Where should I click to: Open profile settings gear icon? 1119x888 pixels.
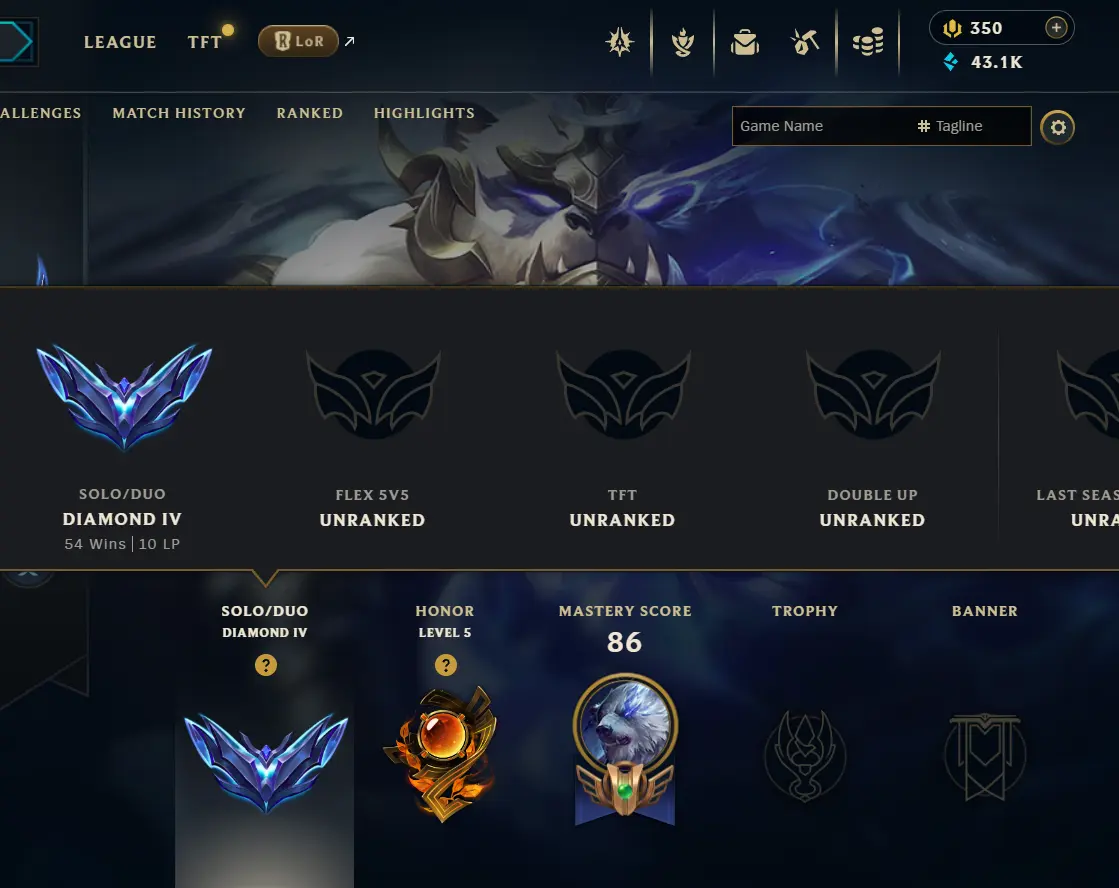[x=1057, y=127]
